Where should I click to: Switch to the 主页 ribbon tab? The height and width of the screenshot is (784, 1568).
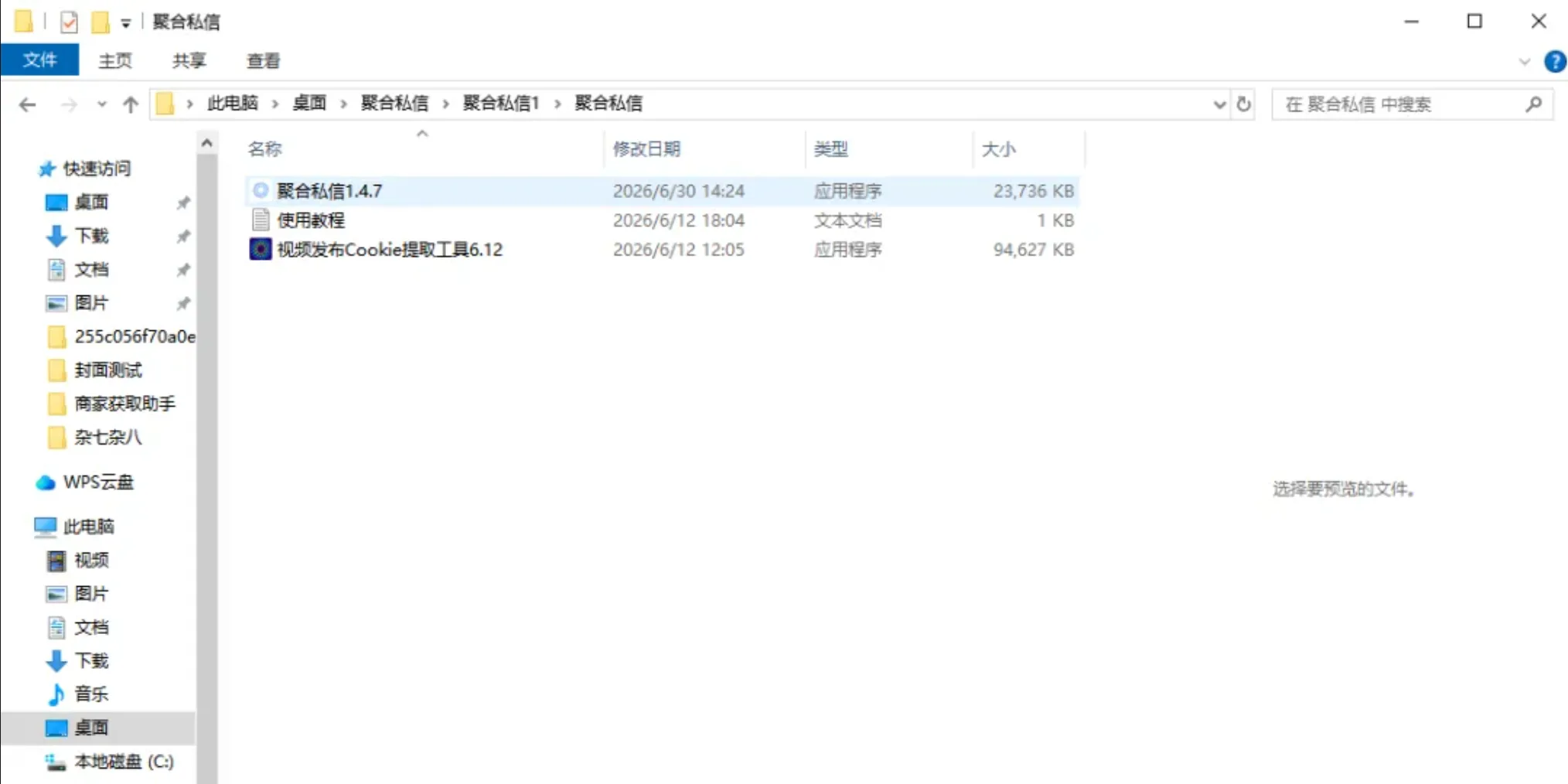tap(115, 60)
